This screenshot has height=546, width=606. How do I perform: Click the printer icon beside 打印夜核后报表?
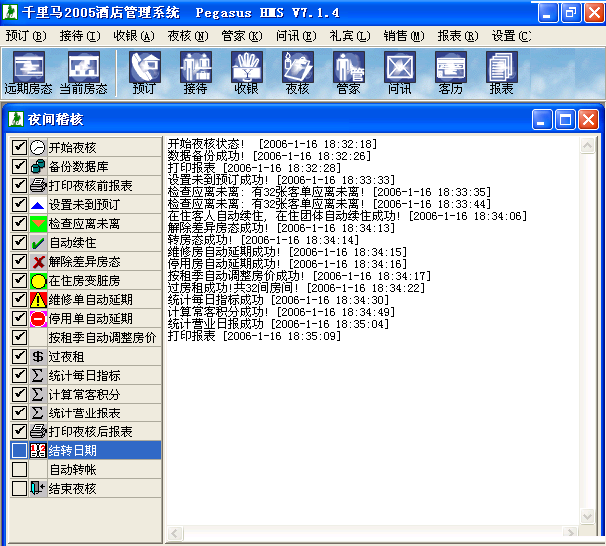[38, 431]
